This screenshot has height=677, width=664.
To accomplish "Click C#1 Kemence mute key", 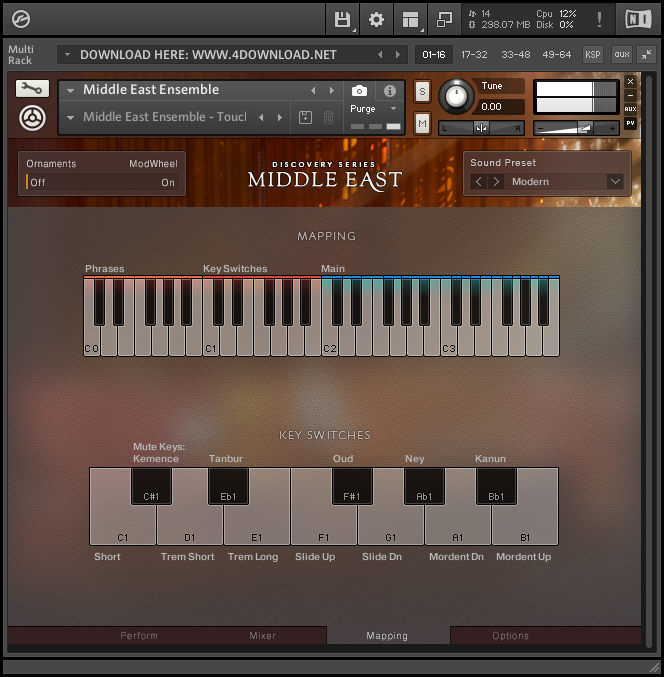I will point(151,486).
